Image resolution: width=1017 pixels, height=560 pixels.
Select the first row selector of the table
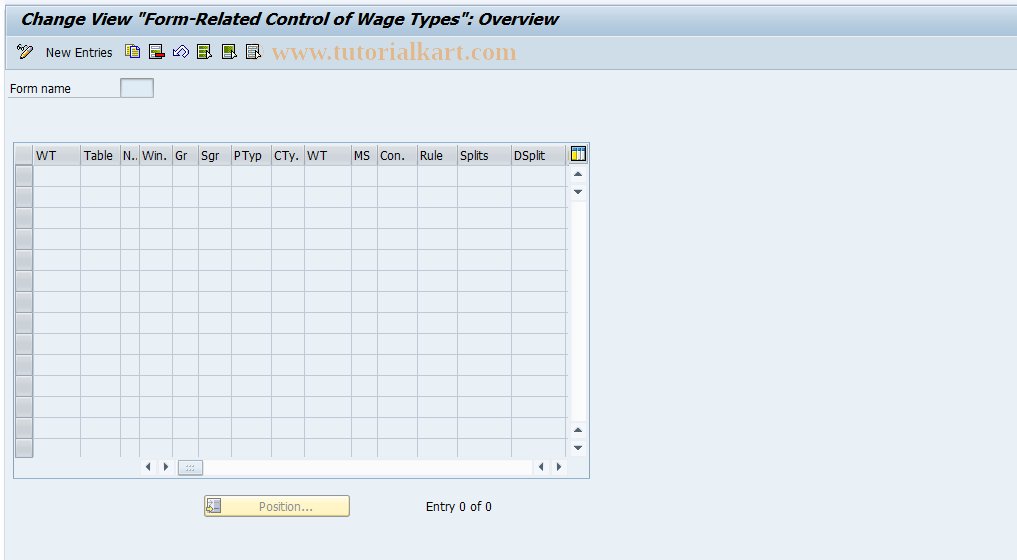tap(24, 176)
